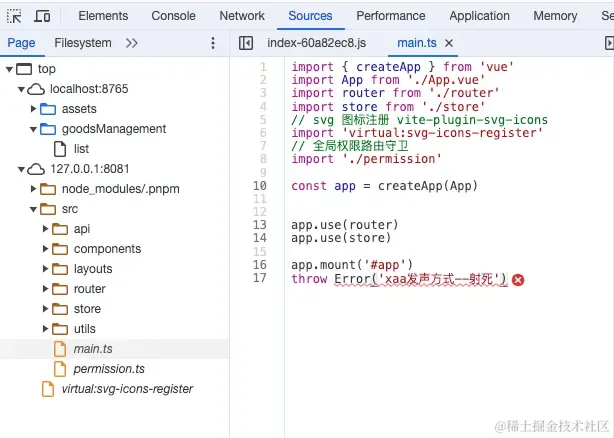614x438 pixels.
Task: Set breakpoint on line number 13
Action: coord(260,225)
